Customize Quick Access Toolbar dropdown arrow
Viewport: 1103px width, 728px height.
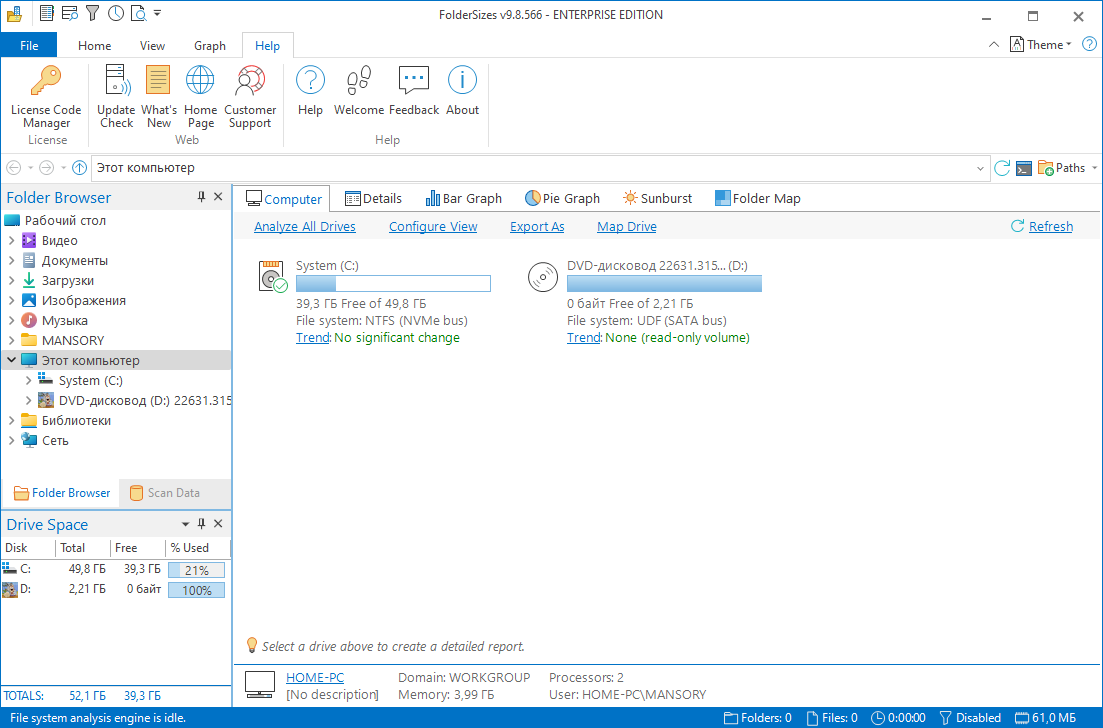click(158, 13)
